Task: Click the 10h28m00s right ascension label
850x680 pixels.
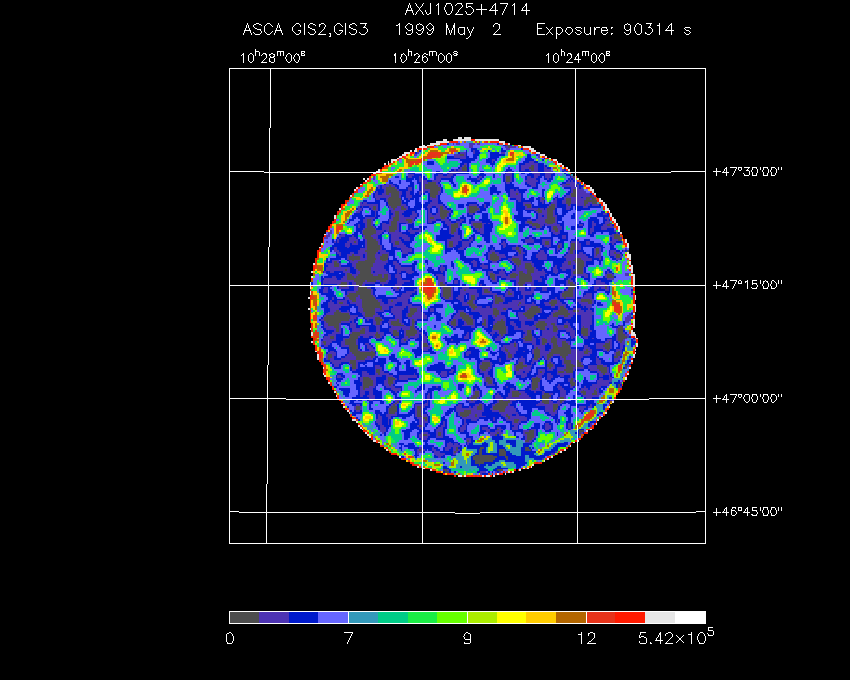Action: [x=273, y=57]
